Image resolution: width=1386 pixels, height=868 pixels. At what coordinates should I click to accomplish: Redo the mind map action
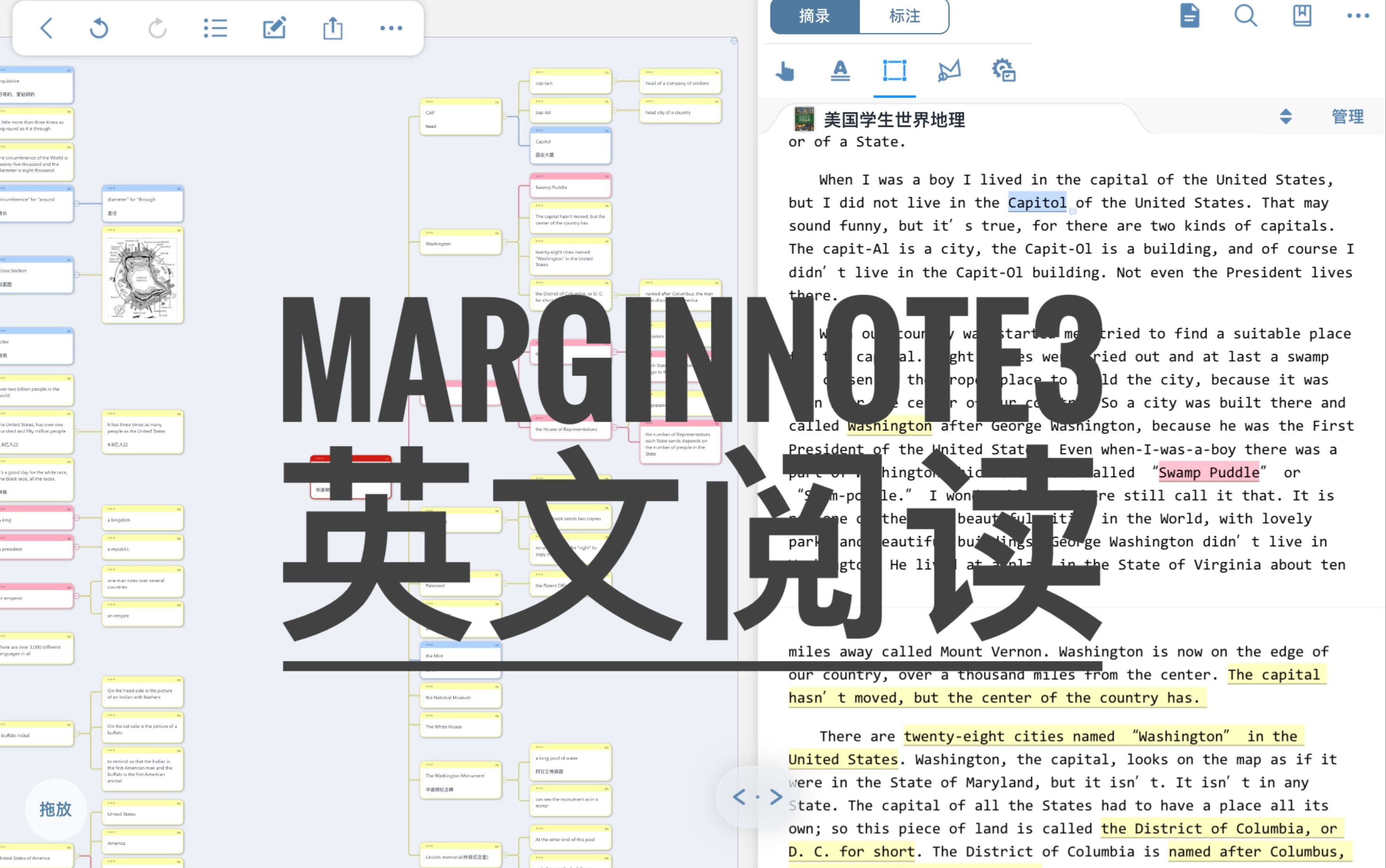(x=157, y=28)
